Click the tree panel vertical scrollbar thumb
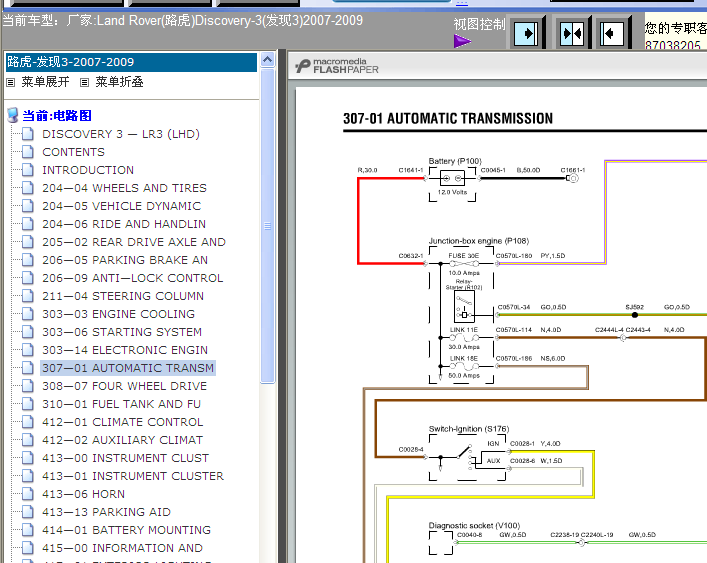This screenshot has width=707, height=563. 267,225
